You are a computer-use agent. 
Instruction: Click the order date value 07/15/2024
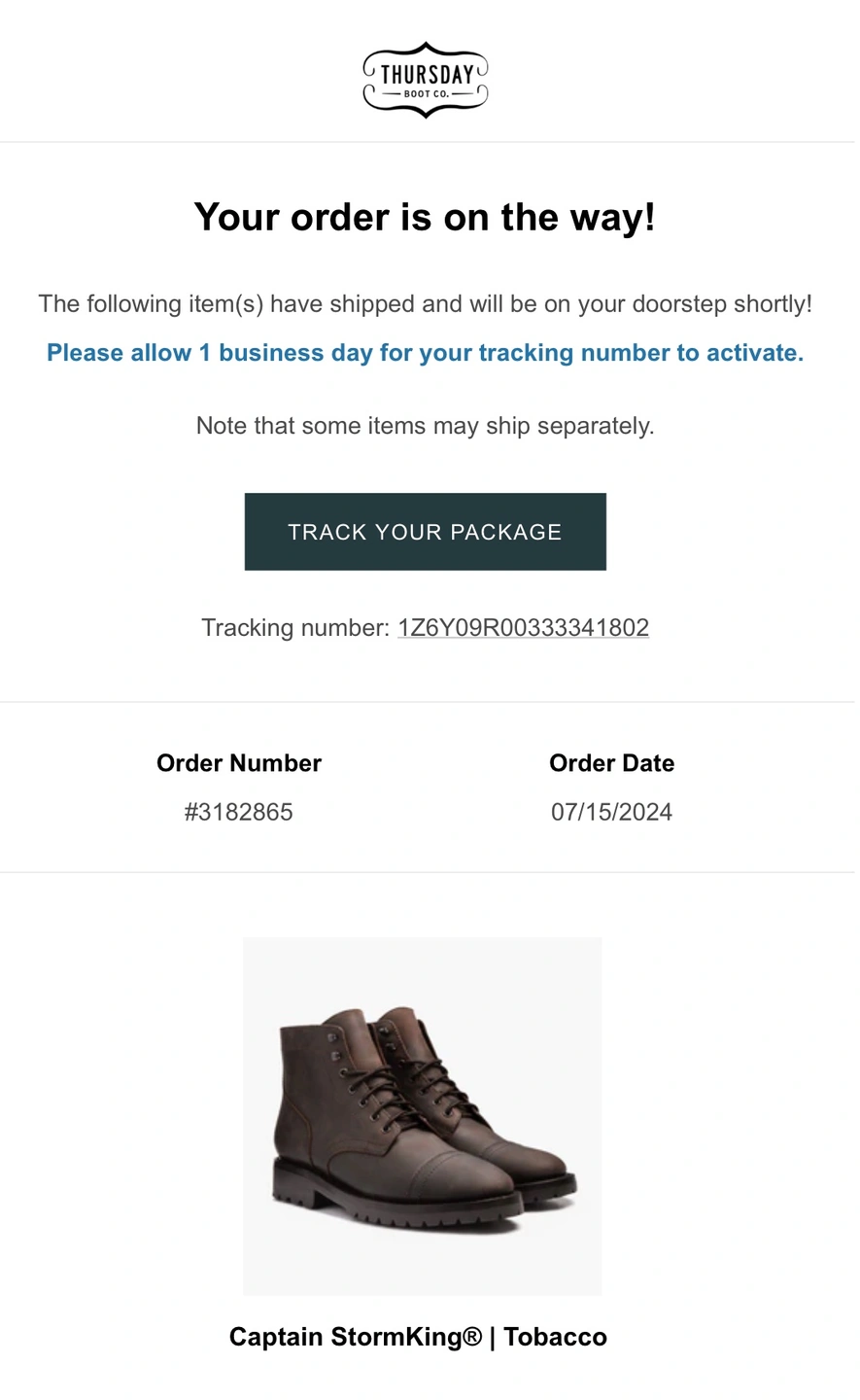point(611,812)
